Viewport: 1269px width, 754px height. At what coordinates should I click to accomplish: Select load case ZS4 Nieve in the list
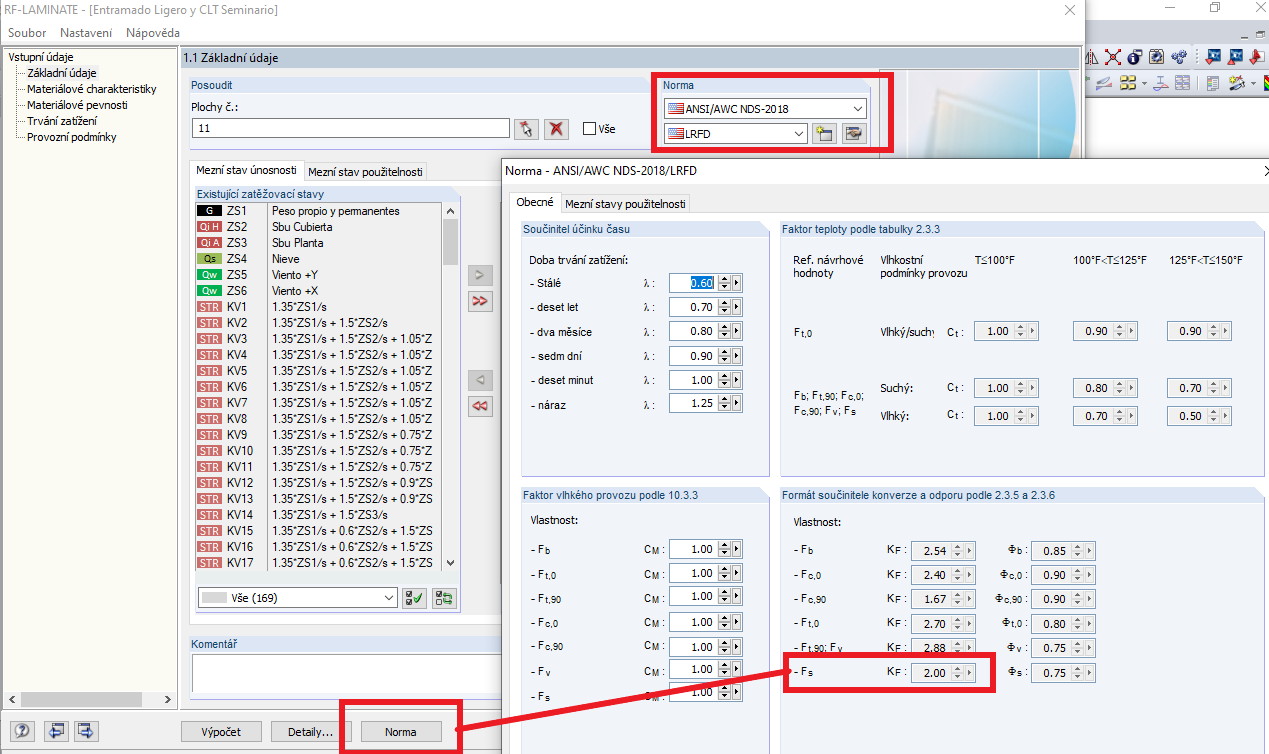pos(319,259)
